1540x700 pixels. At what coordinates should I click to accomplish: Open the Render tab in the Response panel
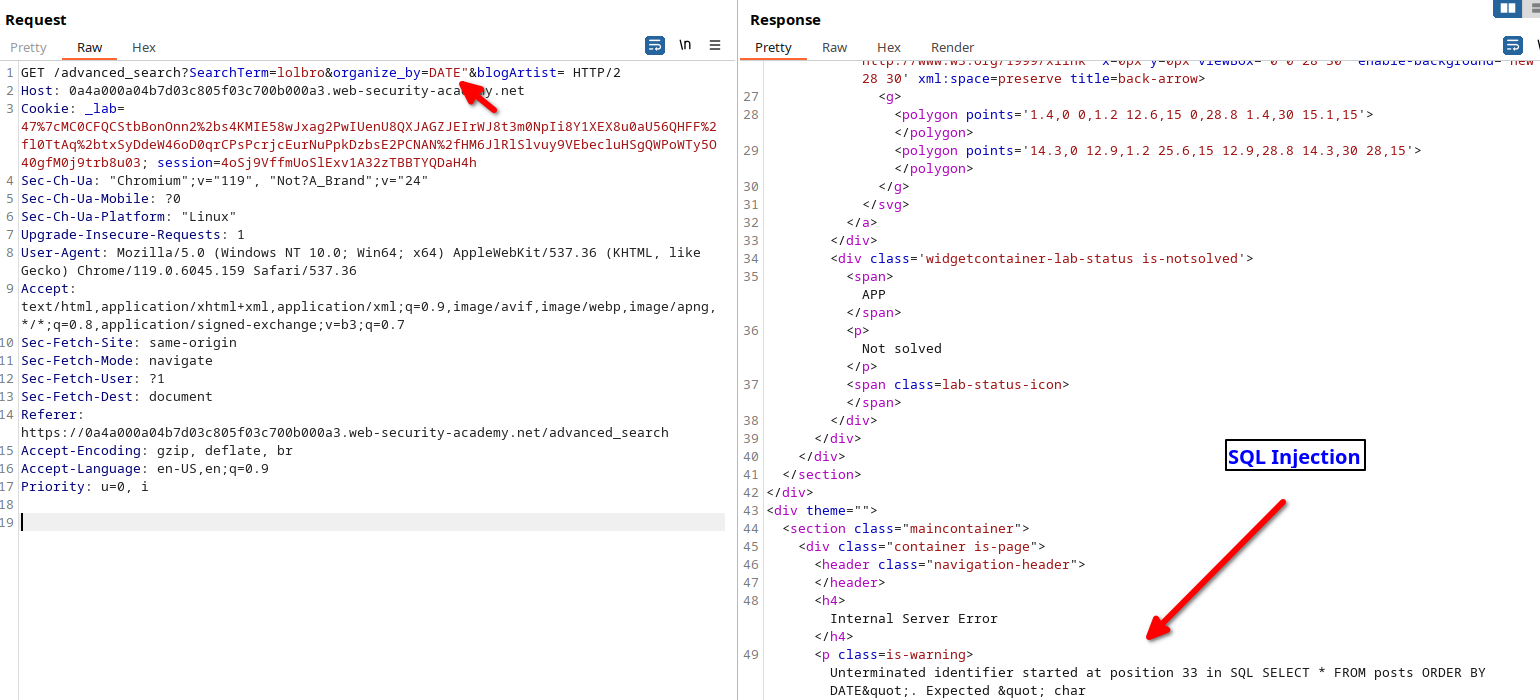pos(952,47)
